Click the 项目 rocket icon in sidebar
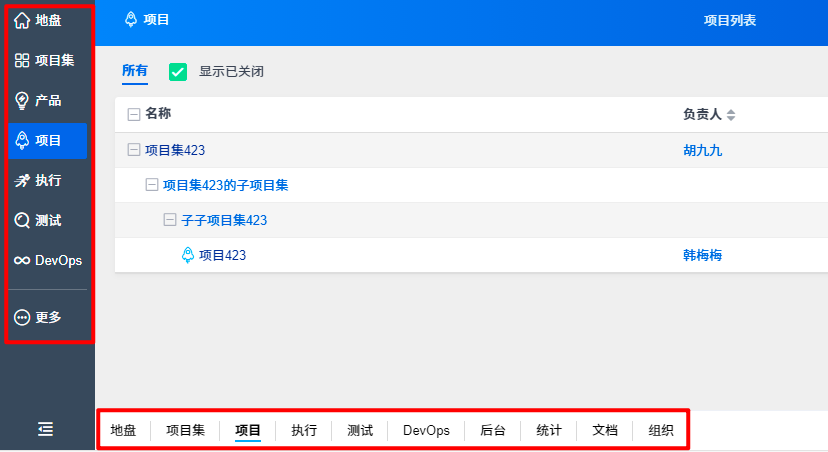Screen dimensions: 828x452 coord(22,140)
